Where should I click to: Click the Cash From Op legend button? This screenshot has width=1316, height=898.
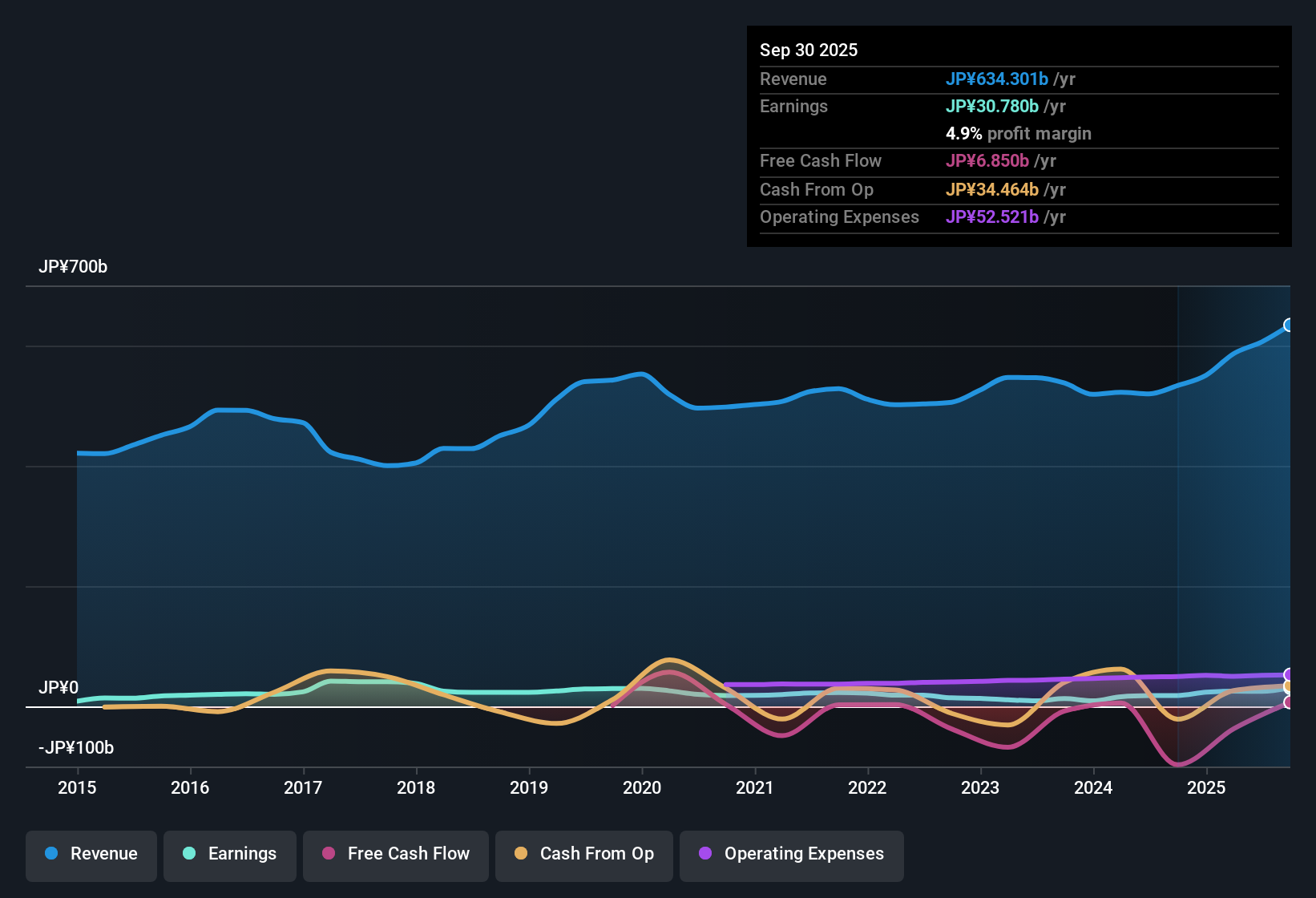tap(583, 854)
